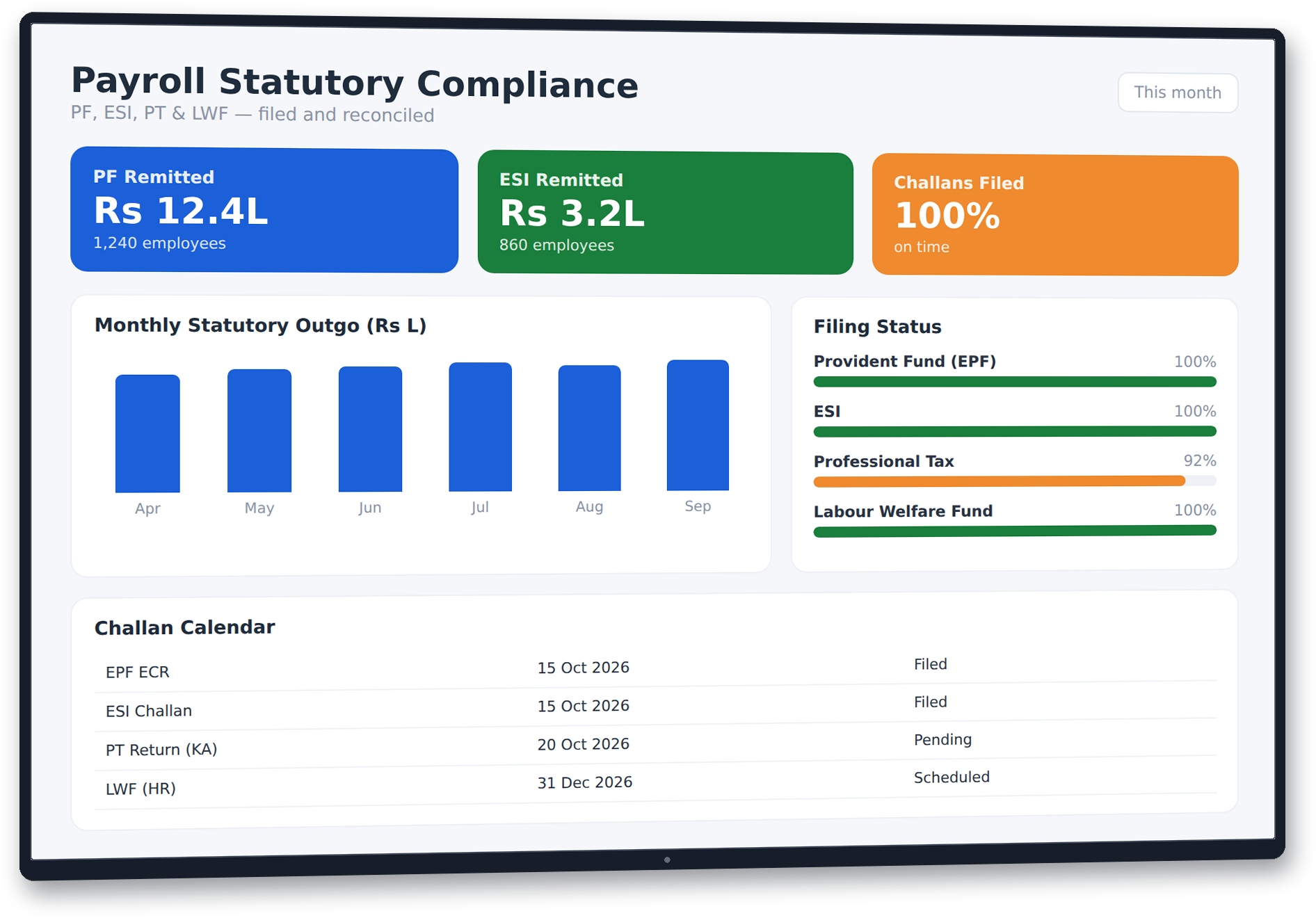Click the 860 employees text
The width and height of the screenshot is (1316, 918).
pos(556,245)
